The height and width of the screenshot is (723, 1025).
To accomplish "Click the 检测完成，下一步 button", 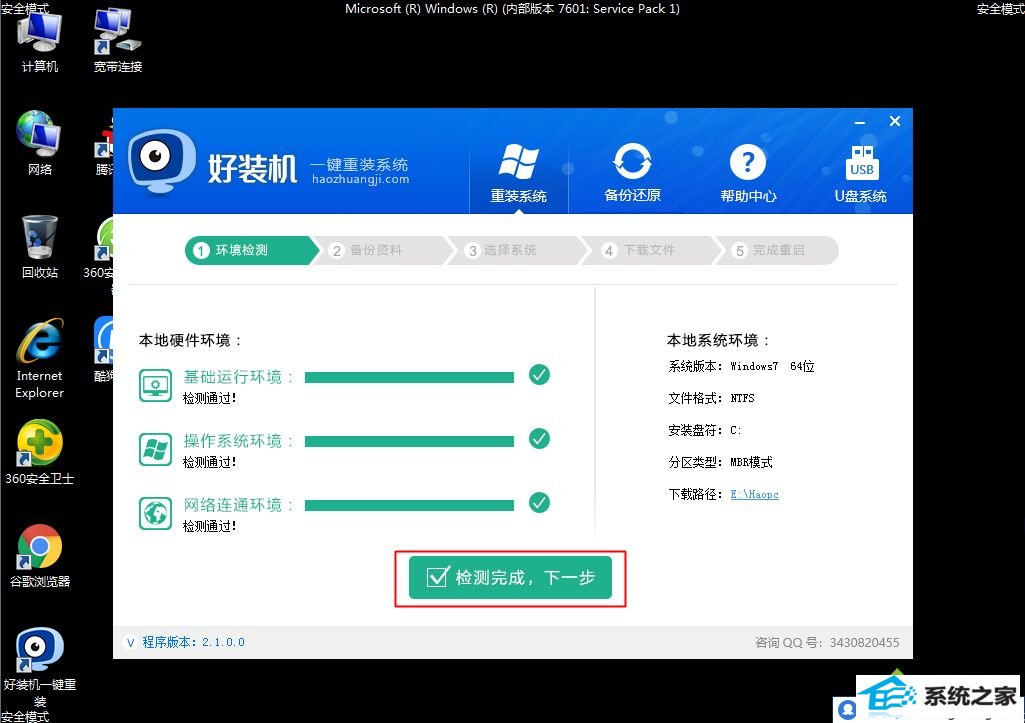I will tap(510, 578).
